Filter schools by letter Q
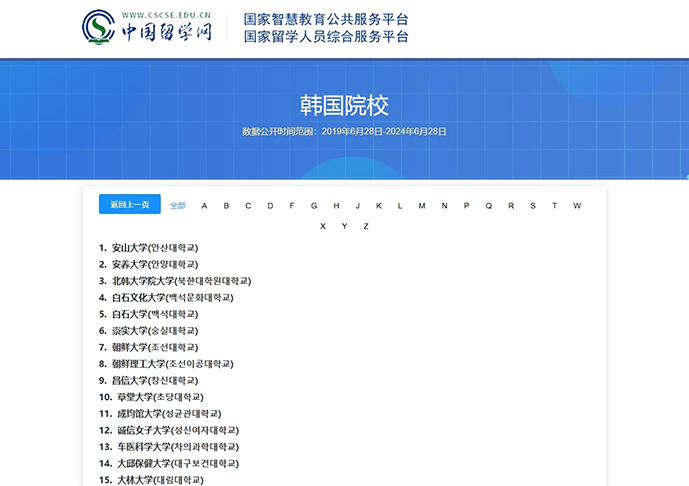689x486 pixels. [x=489, y=206]
